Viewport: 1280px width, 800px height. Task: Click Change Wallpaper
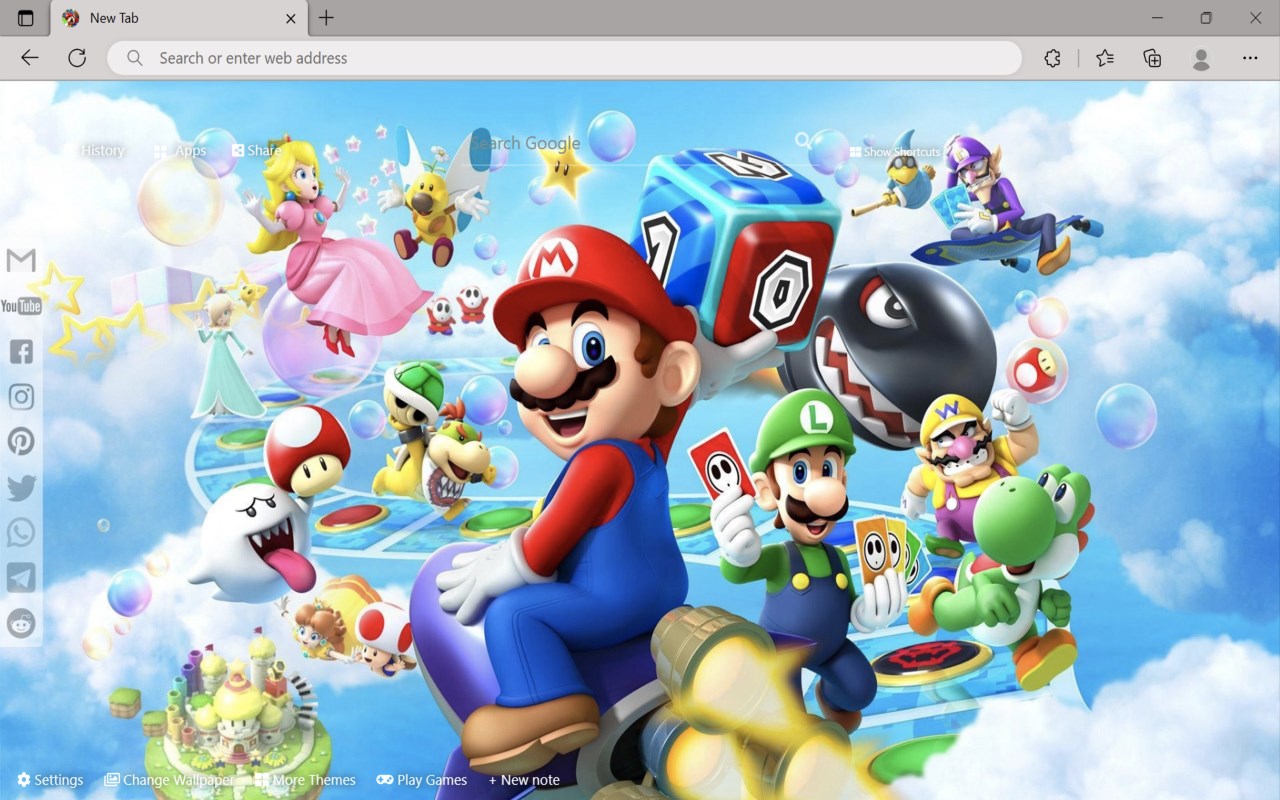click(x=169, y=780)
